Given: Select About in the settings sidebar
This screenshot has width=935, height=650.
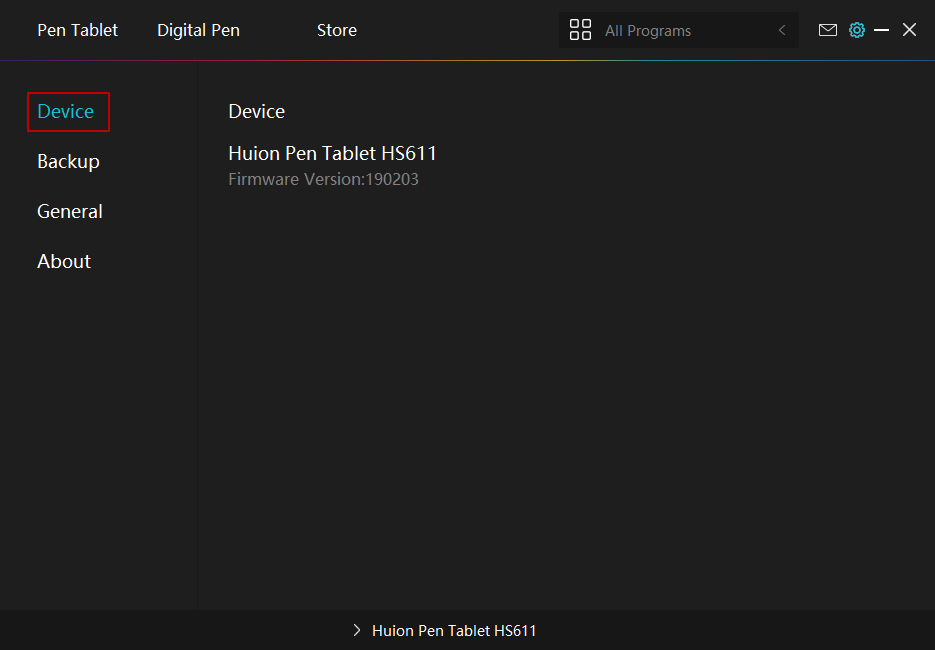Looking at the screenshot, I should pyautogui.click(x=64, y=261).
